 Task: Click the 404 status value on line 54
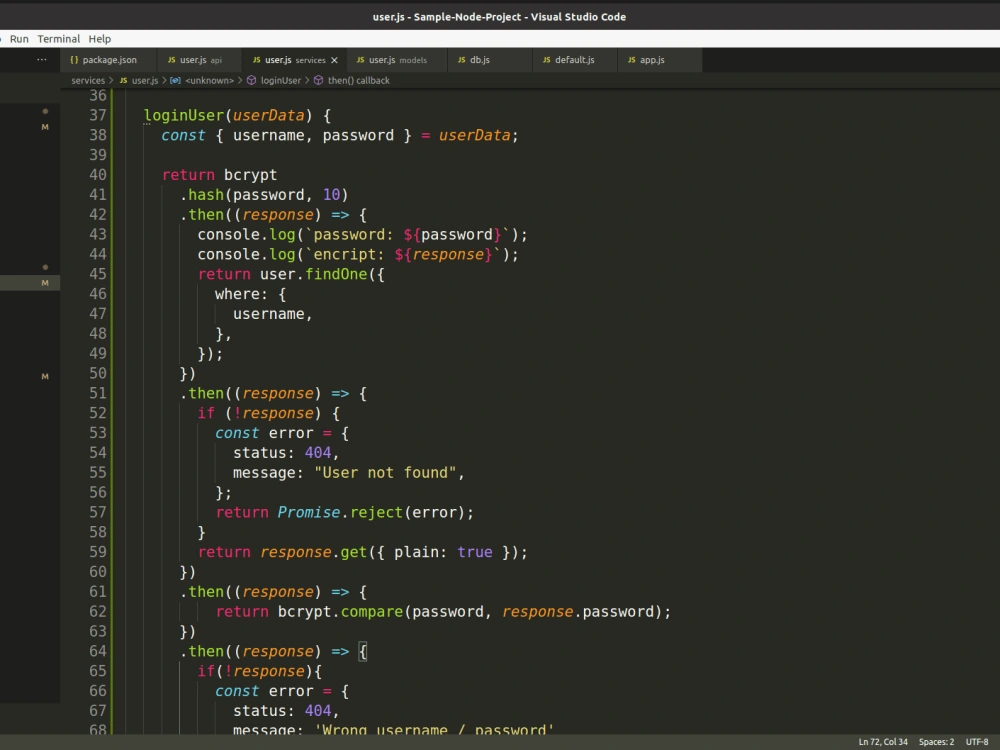pos(318,453)
